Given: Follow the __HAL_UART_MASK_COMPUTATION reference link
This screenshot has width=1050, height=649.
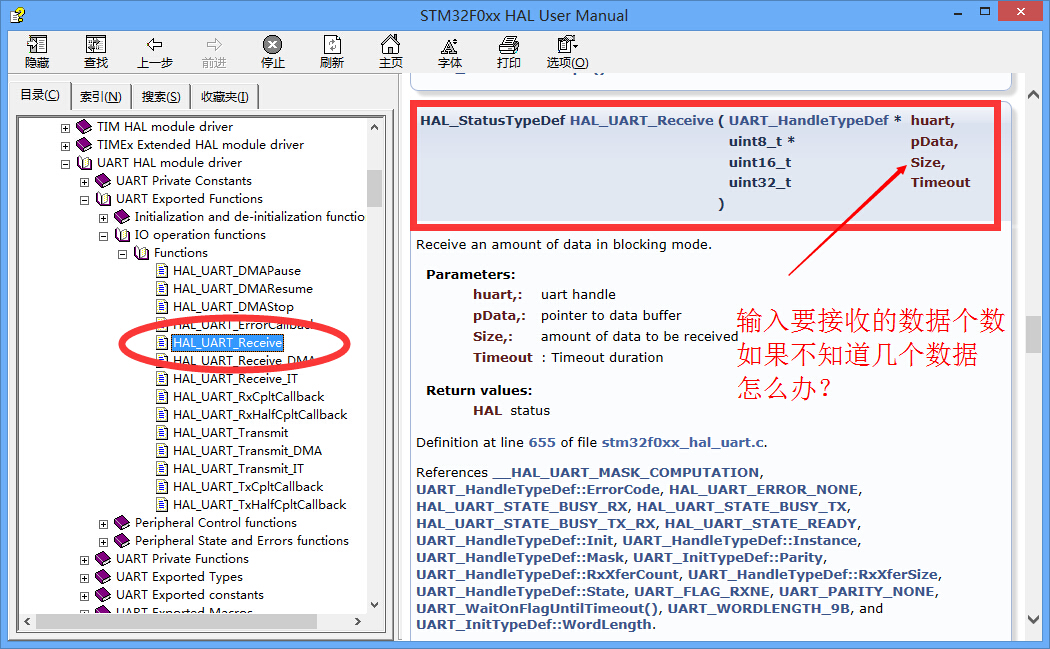Looking at the screenshot, I should 625,473.
